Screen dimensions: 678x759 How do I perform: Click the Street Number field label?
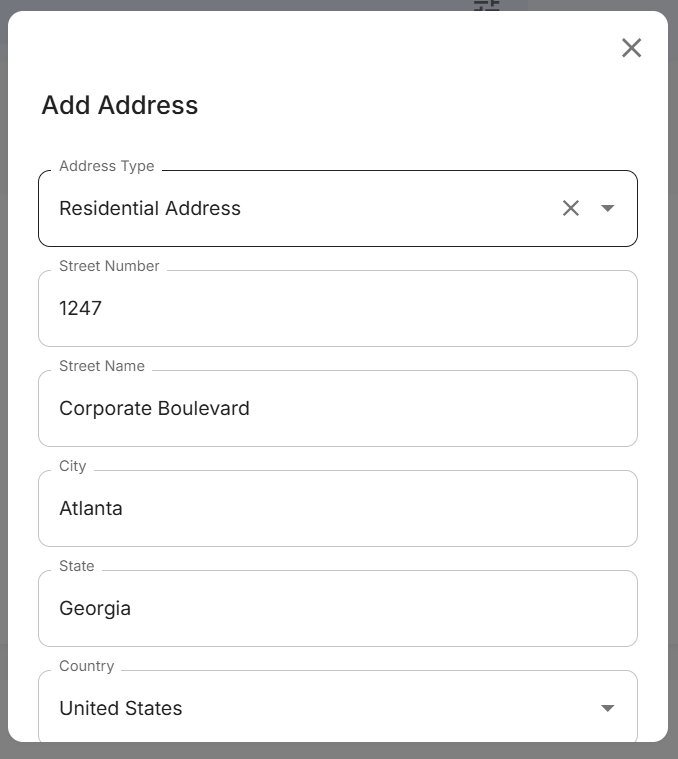[109, 266]
